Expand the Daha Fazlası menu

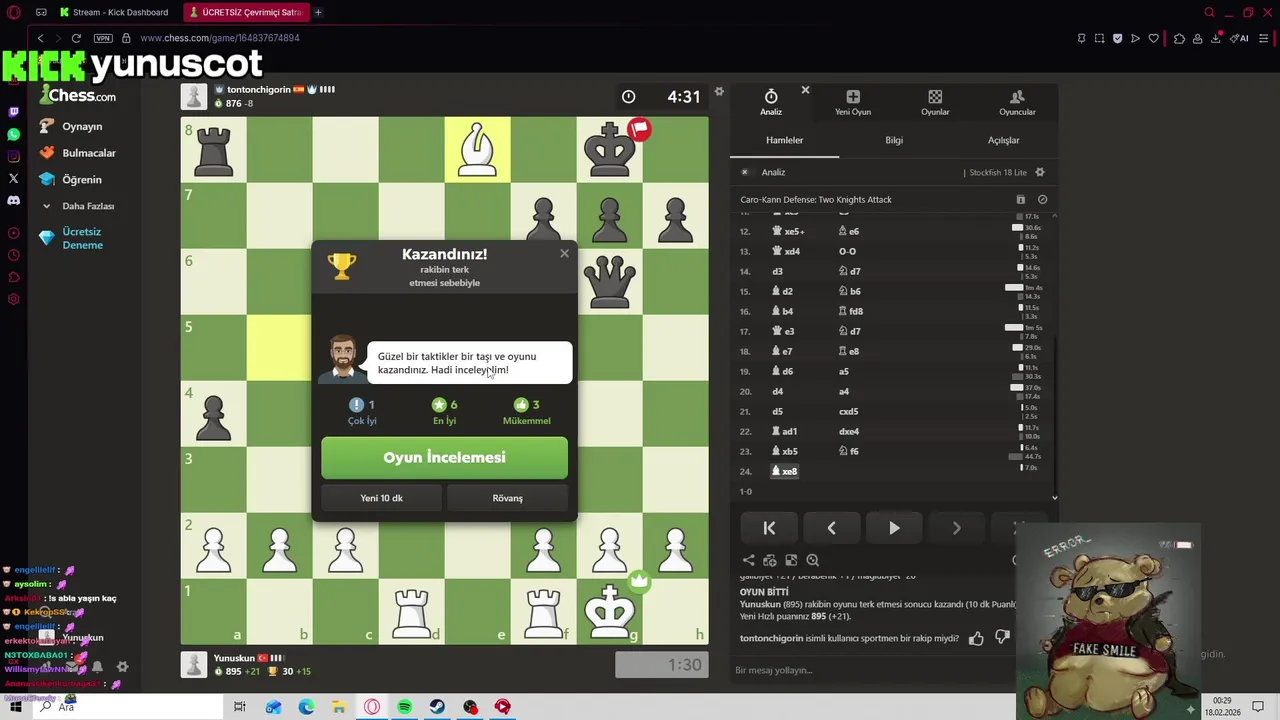point(79,206)
